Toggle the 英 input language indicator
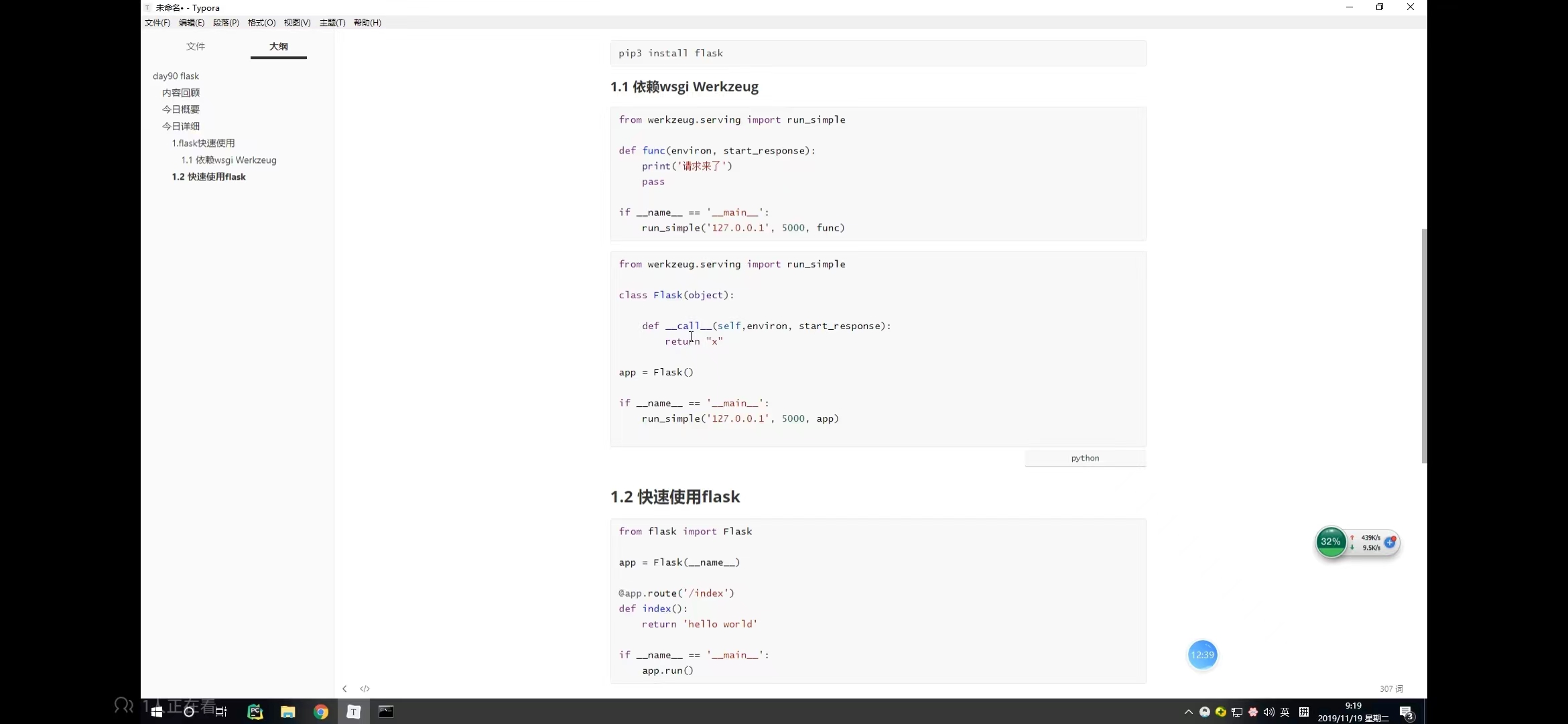 click(1285, 712)
